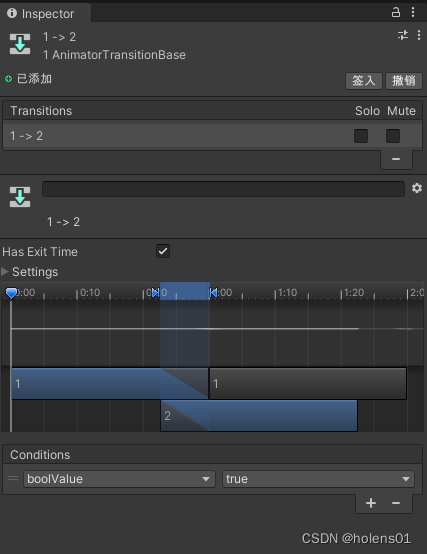Click the looped gray state 1 clip
Image resolution: width=427 pixels, height=554 pixels.
(x=308, y=384)
